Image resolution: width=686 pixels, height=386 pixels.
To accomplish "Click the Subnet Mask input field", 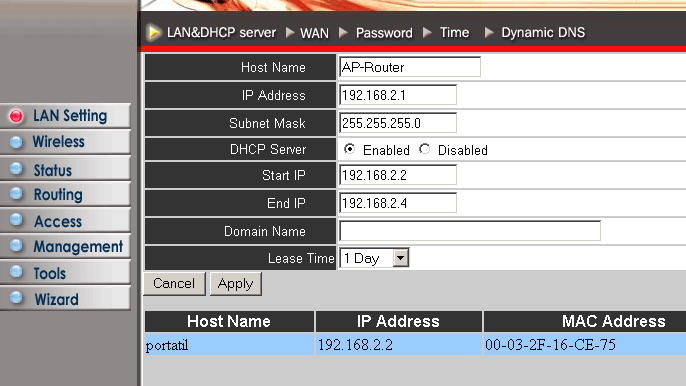I will click(398, 123).
